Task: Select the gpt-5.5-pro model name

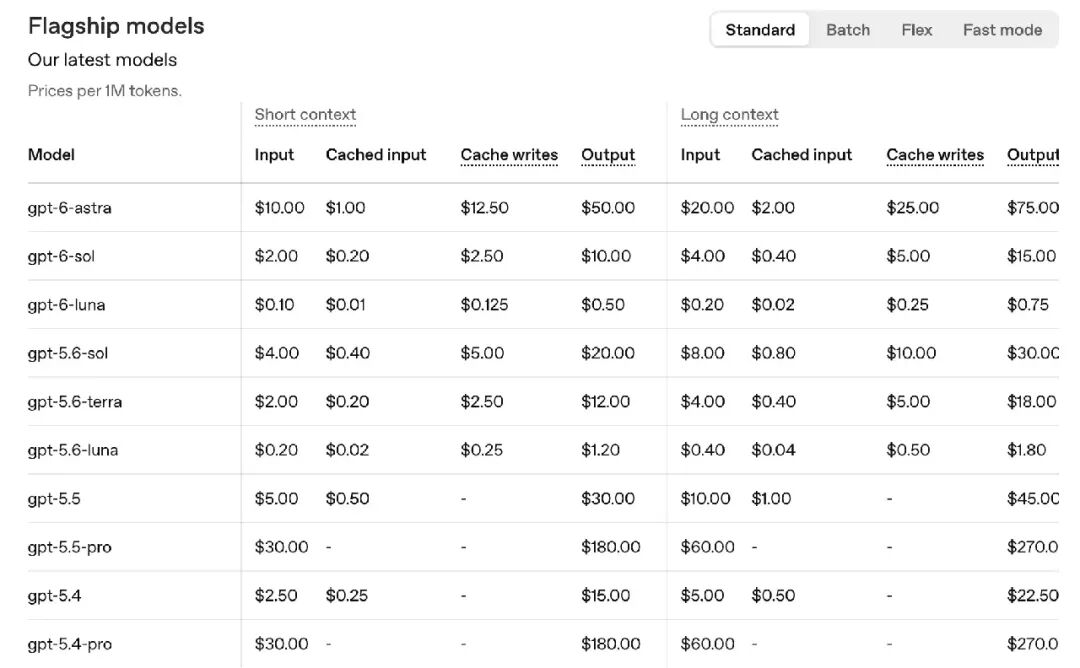Action: pyautogui.click(x=70, y=547)
